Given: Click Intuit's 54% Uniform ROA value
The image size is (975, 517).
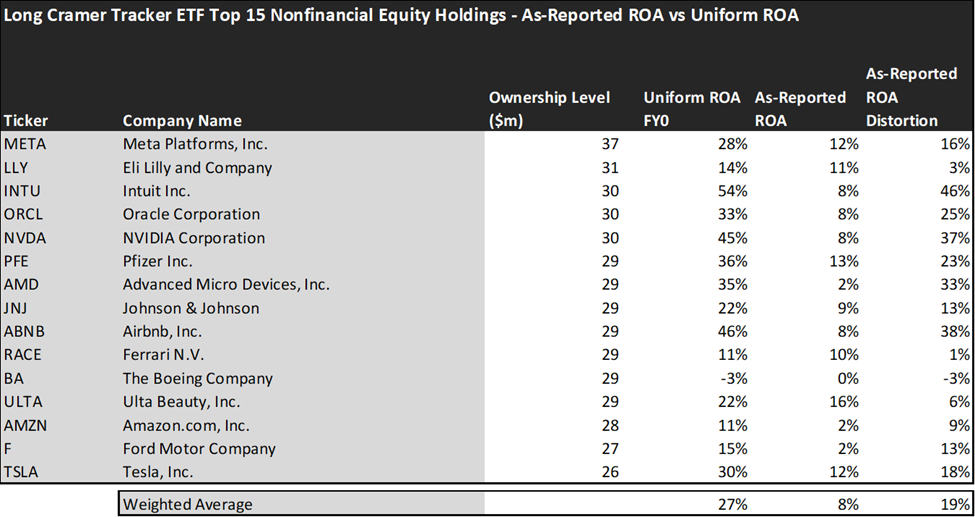Looking at the screenshot, I should (x=734, y=191).
